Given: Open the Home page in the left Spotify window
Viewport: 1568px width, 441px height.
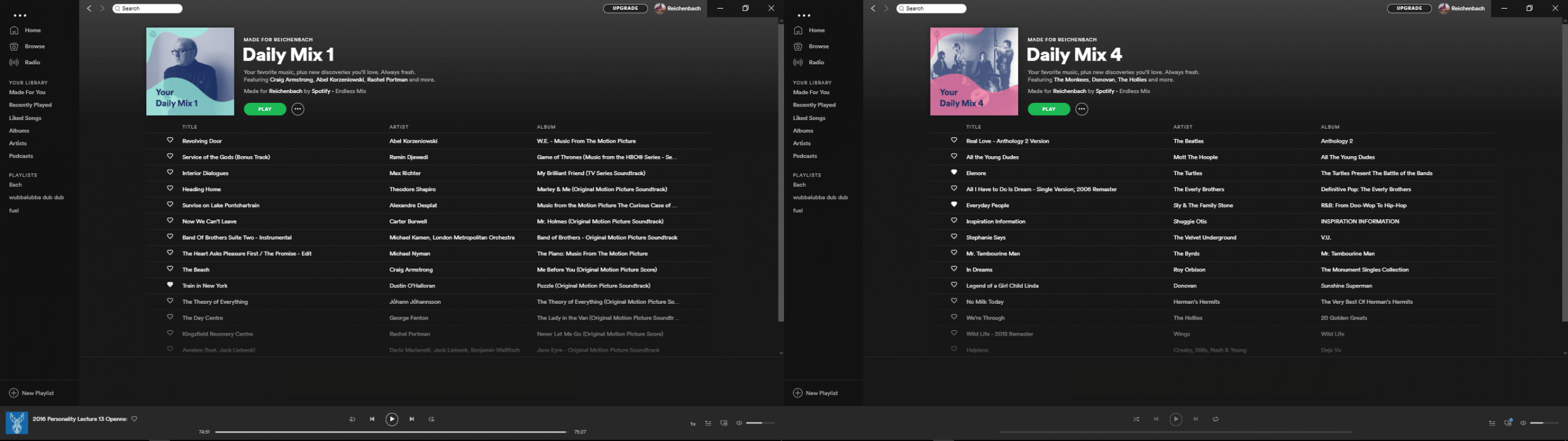Looking at the screenshot, I should tap(25, 30).
